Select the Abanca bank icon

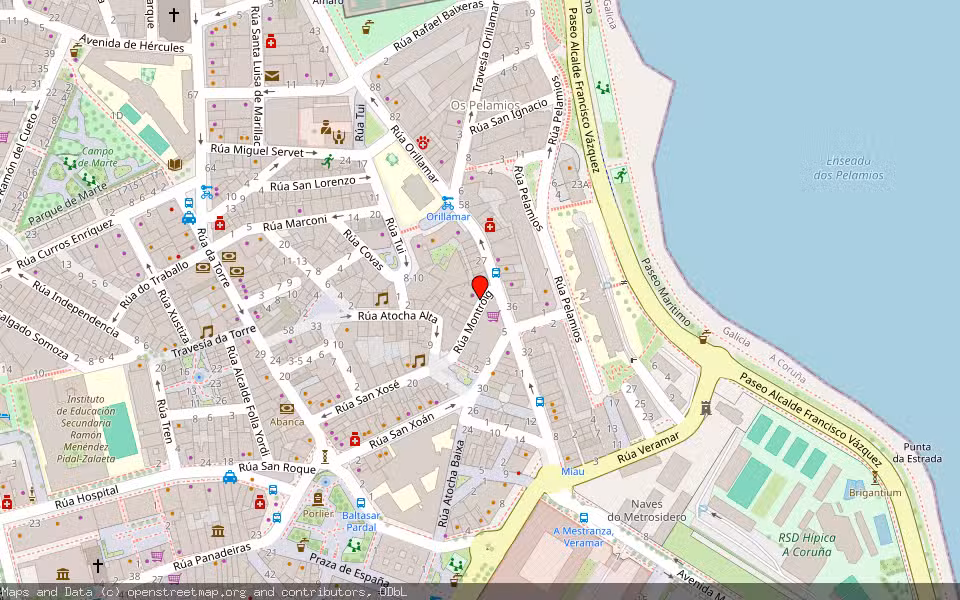click(287, 409)
